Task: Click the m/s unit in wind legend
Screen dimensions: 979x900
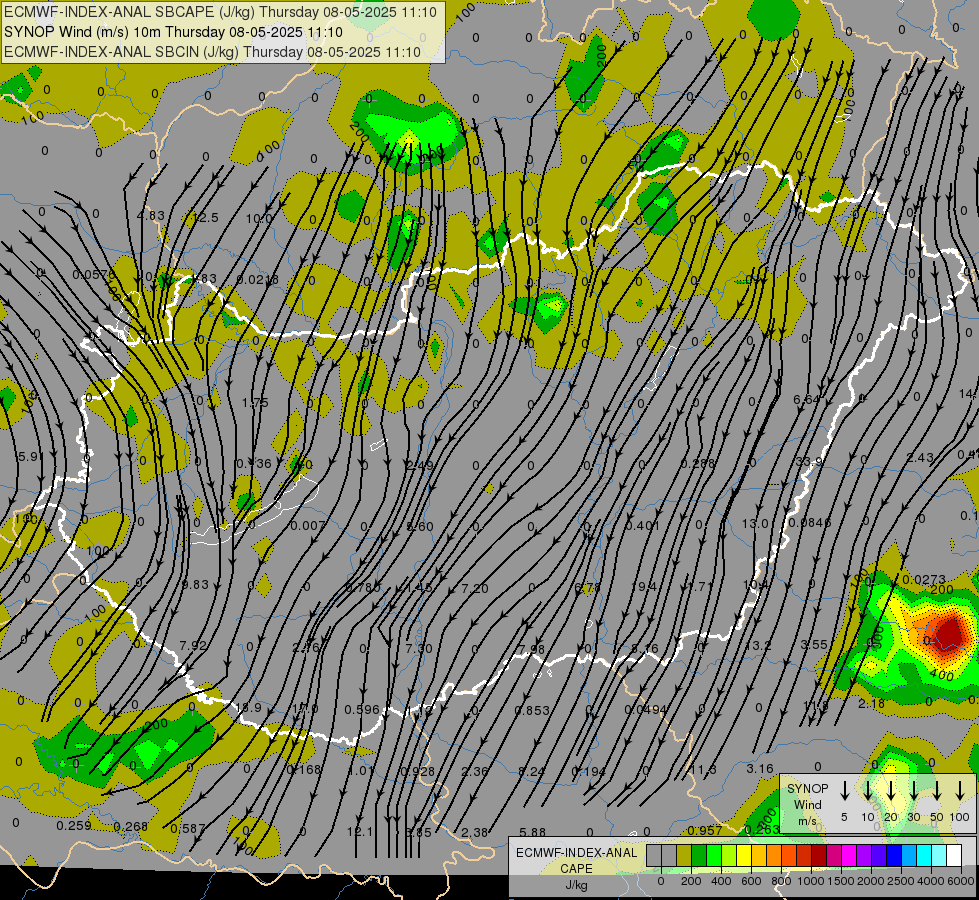Action: (807, 821)
